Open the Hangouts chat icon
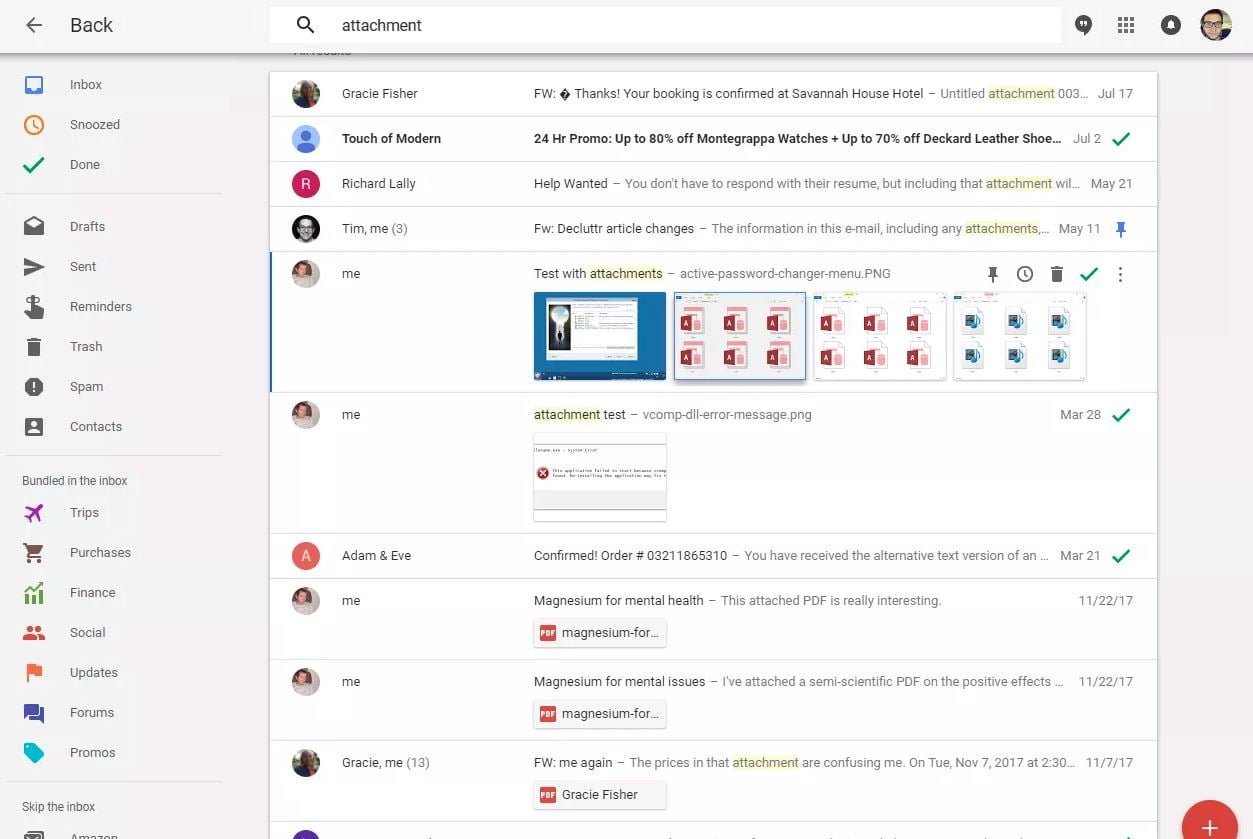The height and width of the screenshot is (839, 1253). tap(1083, 26)
